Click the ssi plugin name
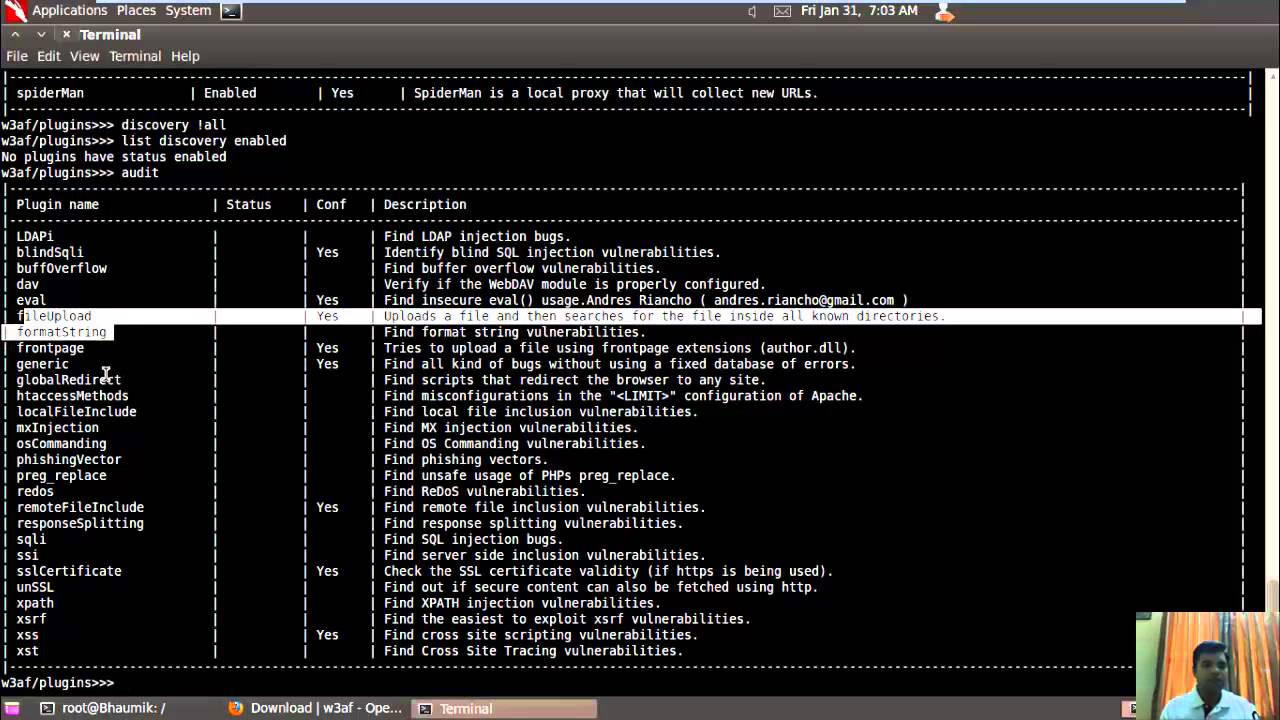Image resolution: width=1280 pixels, height=720 pixels. pyautogui.click(x=27, y=556)
